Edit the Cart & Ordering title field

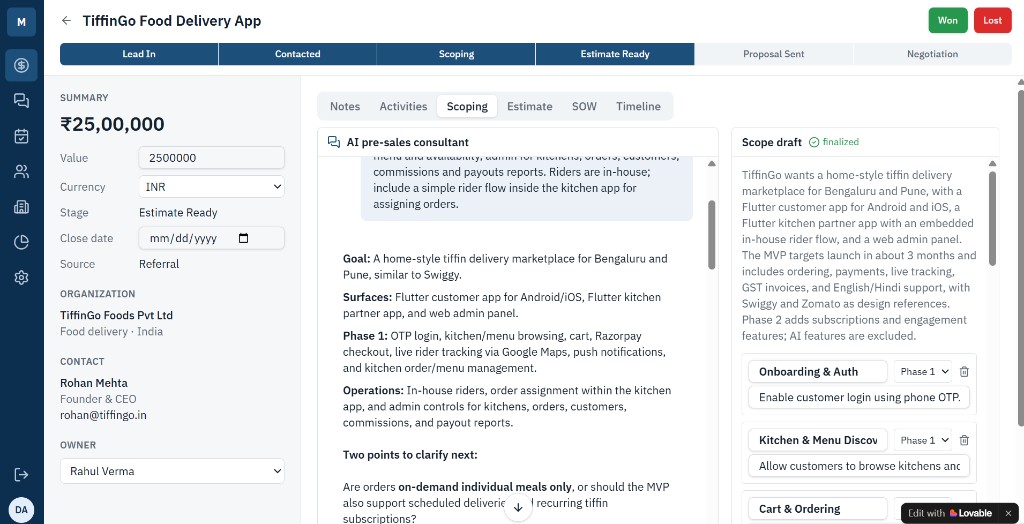pos(818,509)
